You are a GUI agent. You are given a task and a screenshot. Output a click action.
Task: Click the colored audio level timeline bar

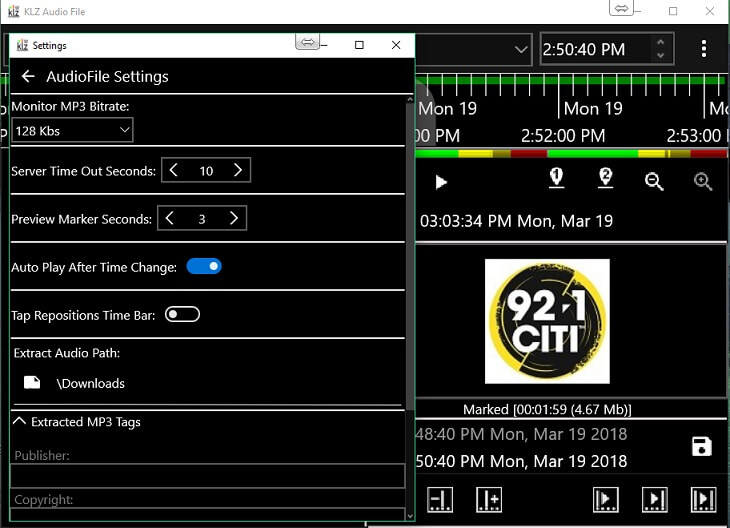(x=571, y=154)
